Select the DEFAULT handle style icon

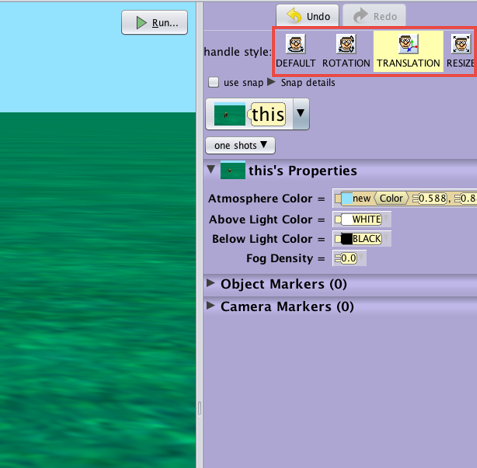296,44
